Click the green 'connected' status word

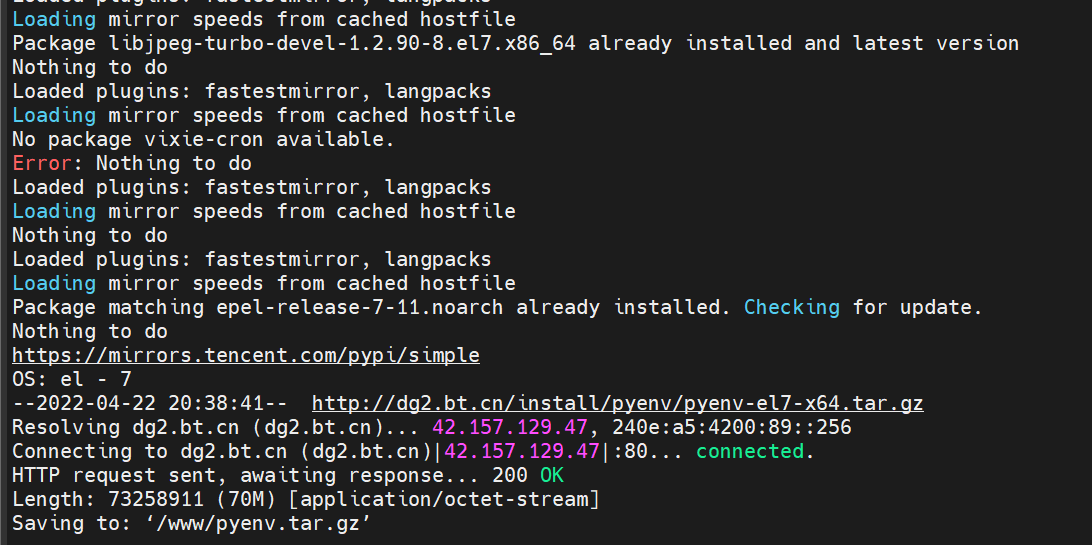coord(750,452)
